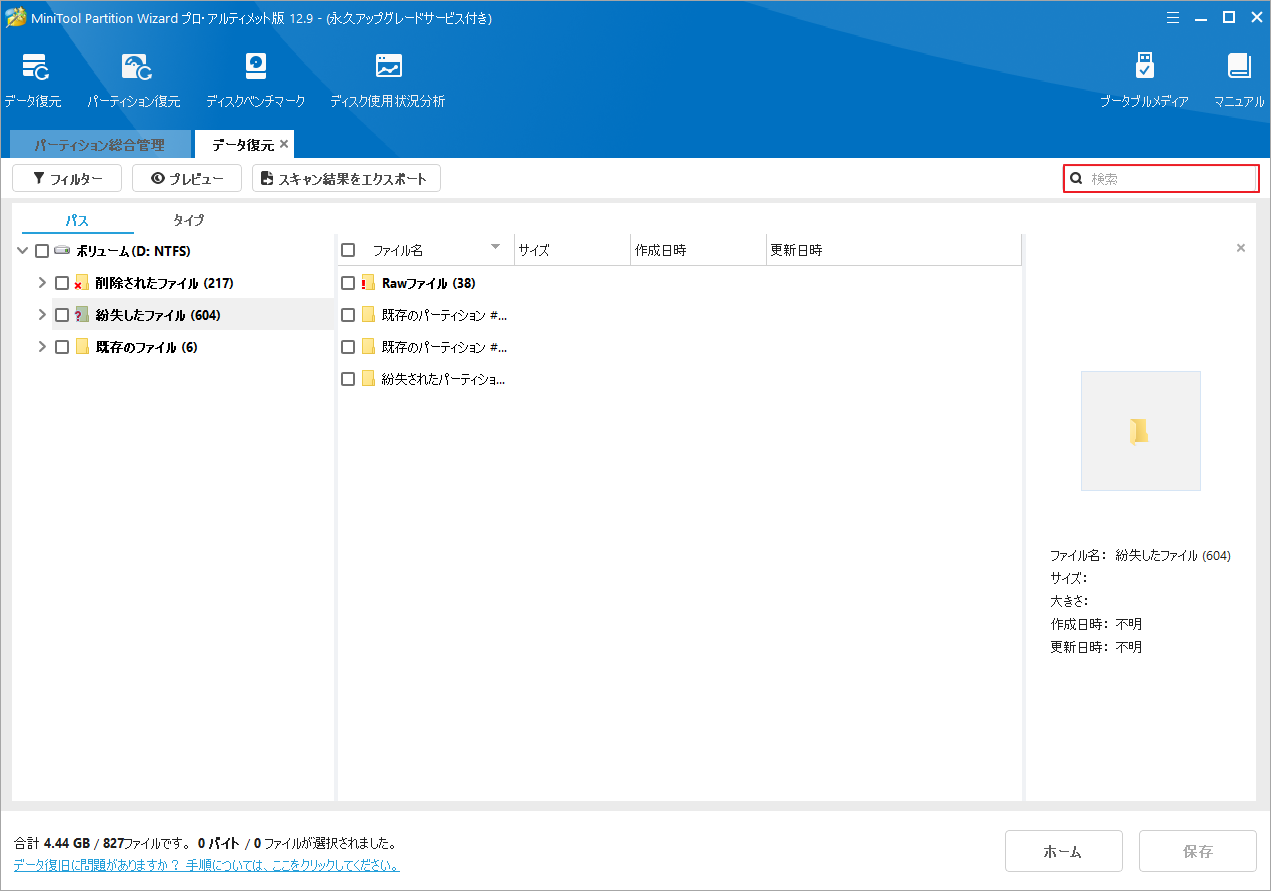Open the データ復元 tool in the ribbon
This screenshot has height=891, width=1271.
(x=33, y=81)
